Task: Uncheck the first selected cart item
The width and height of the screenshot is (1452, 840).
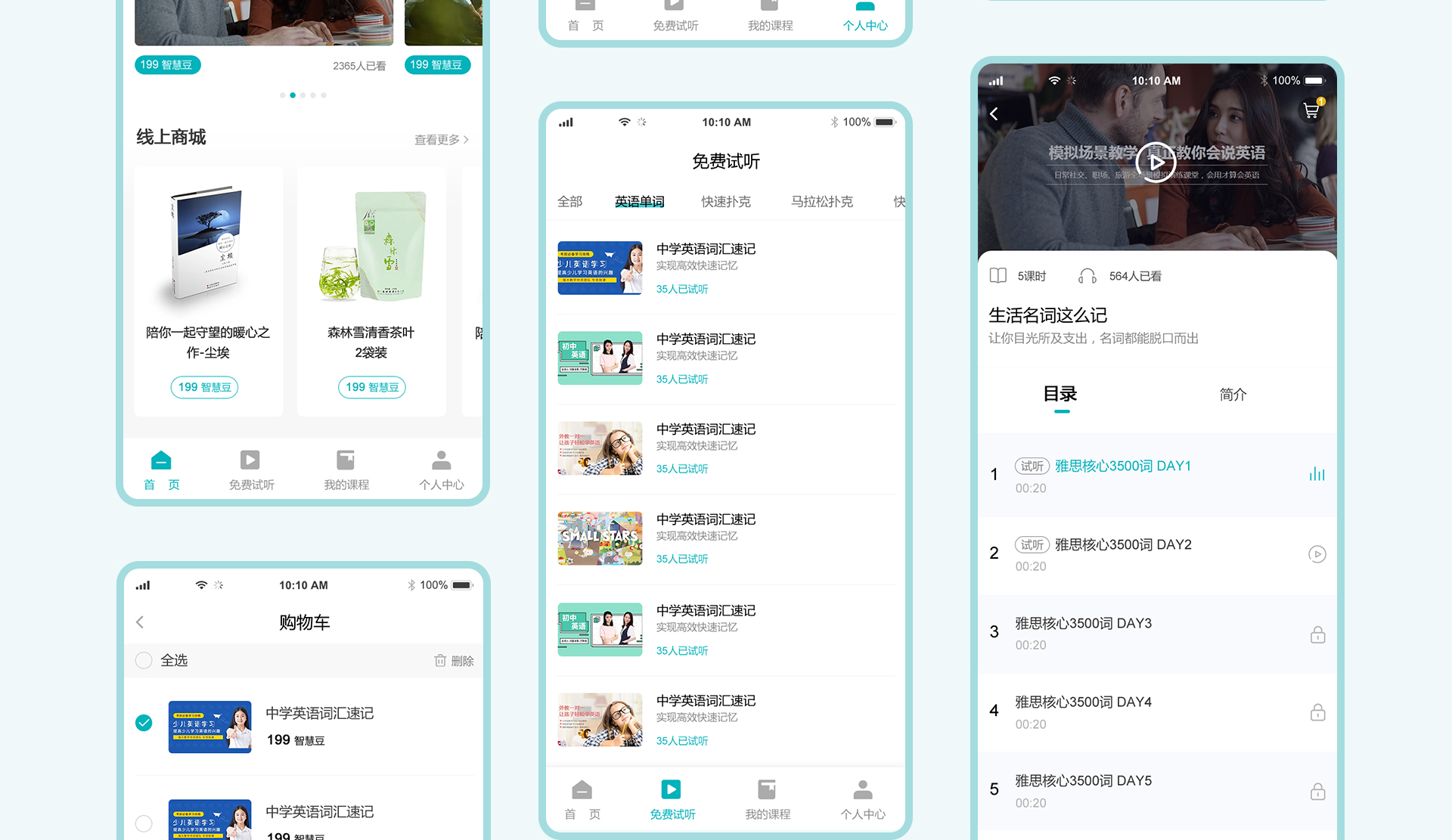Action: [x=144, y=723]
